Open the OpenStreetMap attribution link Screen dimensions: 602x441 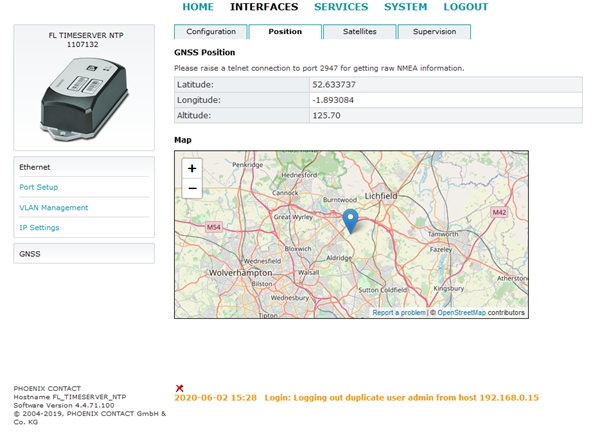461,313
